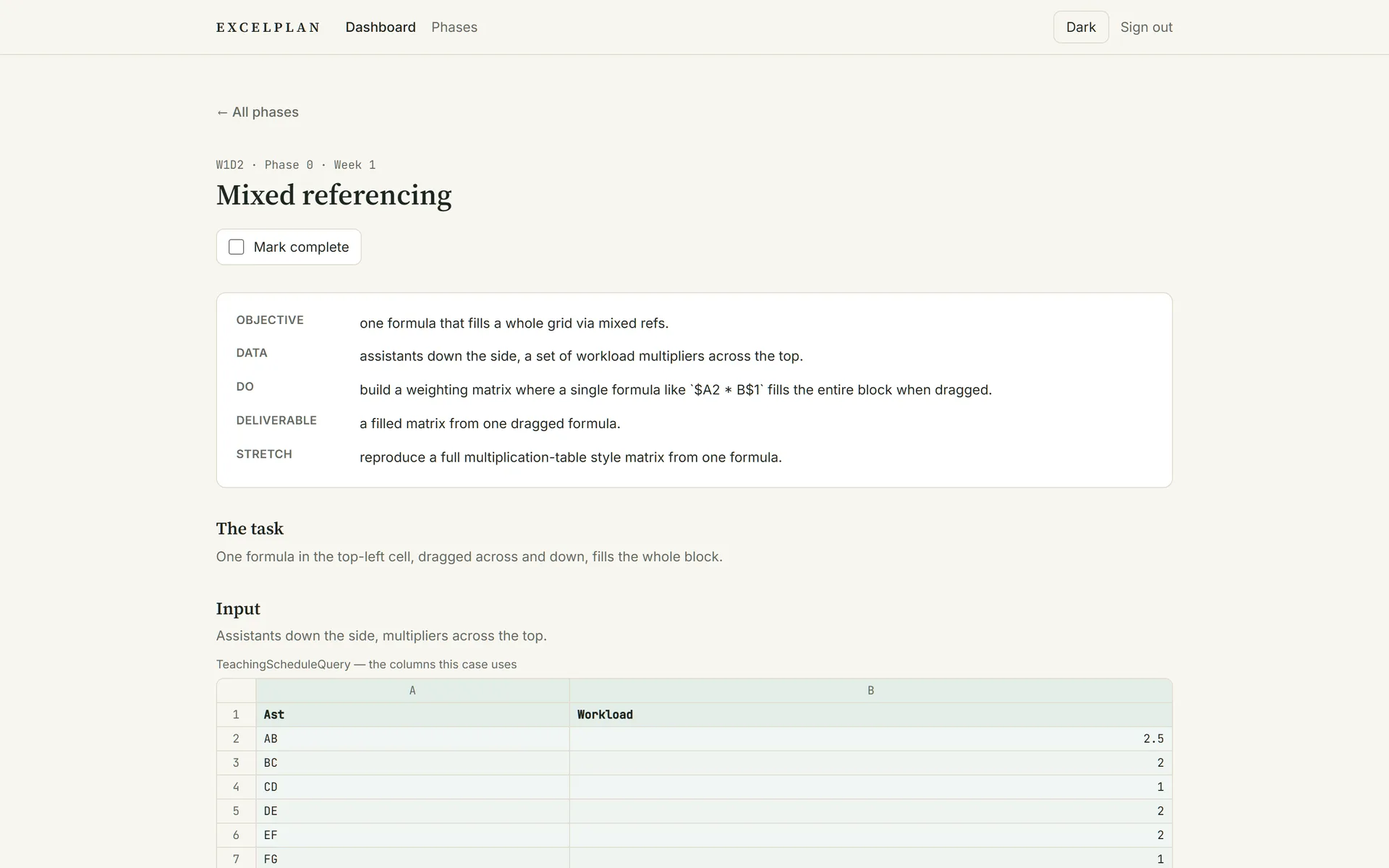Select the Mixed referencing heading
Image resolution: width=1389 pixels, height=868 pixels.
334,195
